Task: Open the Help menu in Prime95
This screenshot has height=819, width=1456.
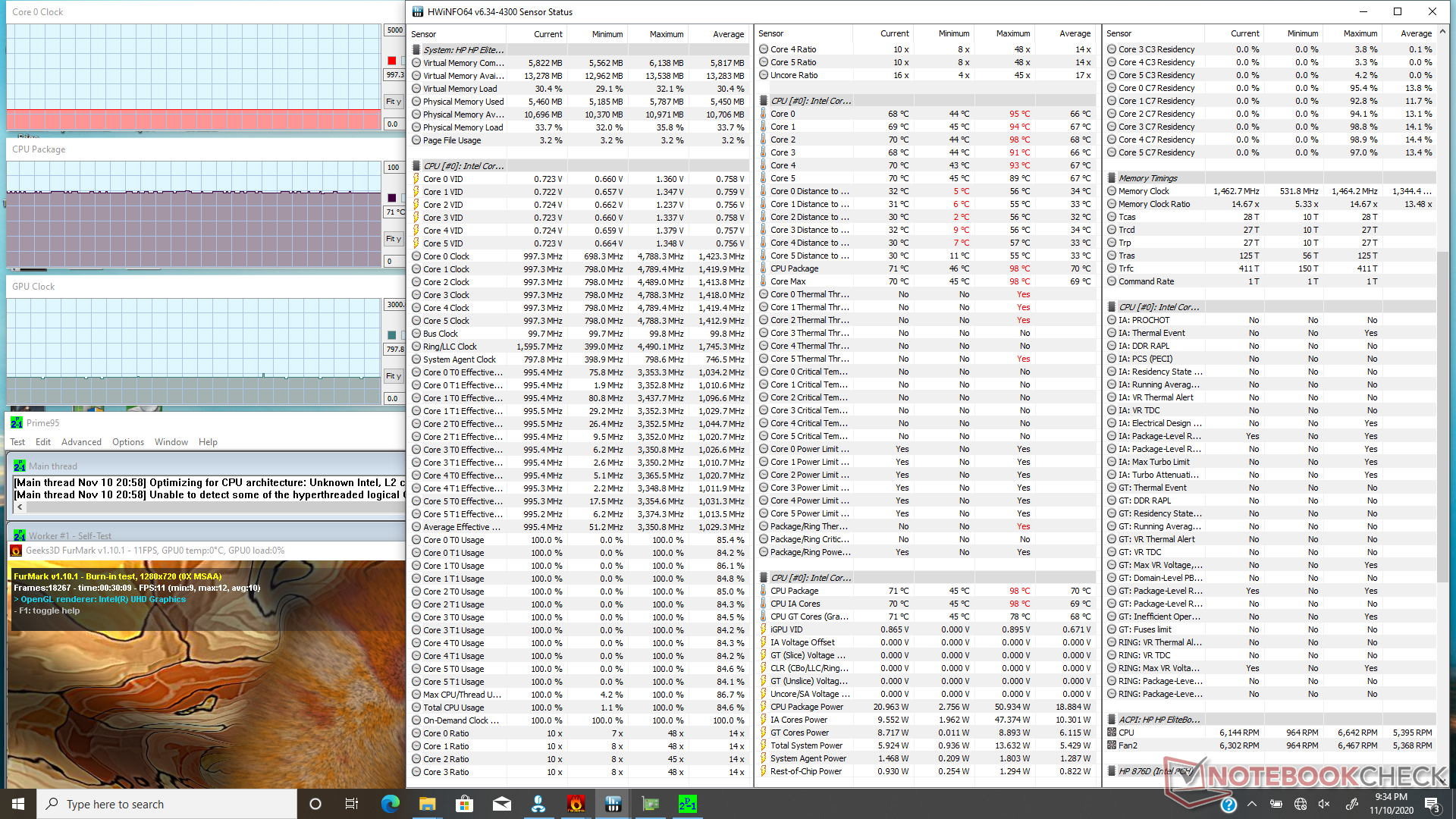Action: coord(208,442)
